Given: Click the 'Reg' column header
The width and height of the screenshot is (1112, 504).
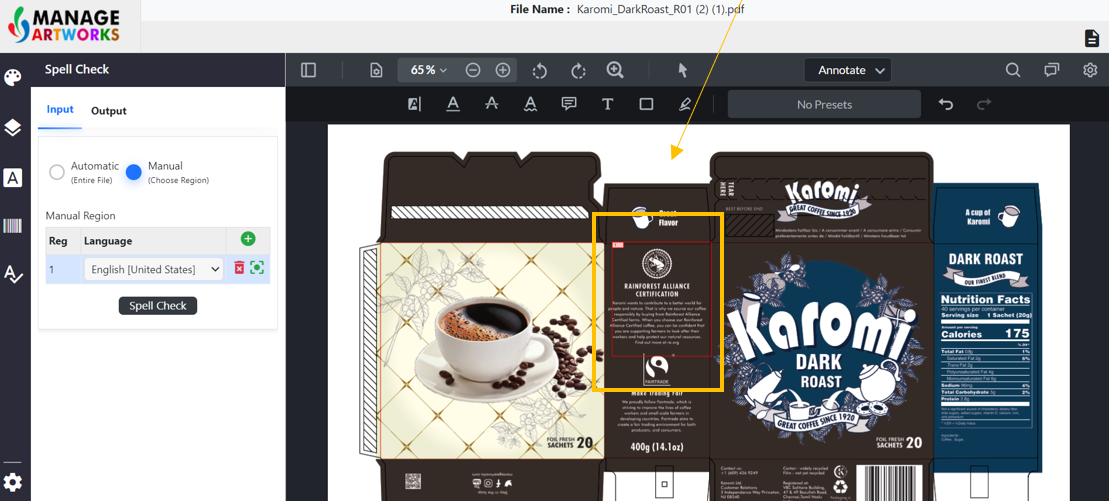Looking at the screenshot, I should coord(58,241).
